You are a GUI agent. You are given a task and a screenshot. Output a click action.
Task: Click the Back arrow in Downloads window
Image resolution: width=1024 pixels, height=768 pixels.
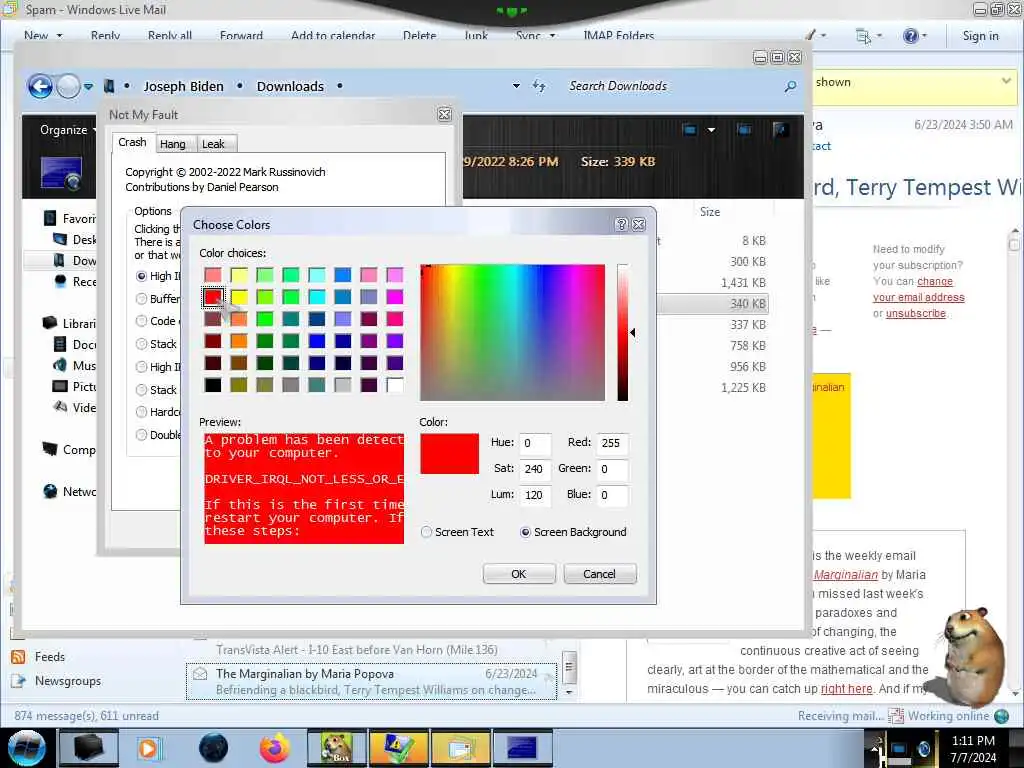(x=40, y=86)
